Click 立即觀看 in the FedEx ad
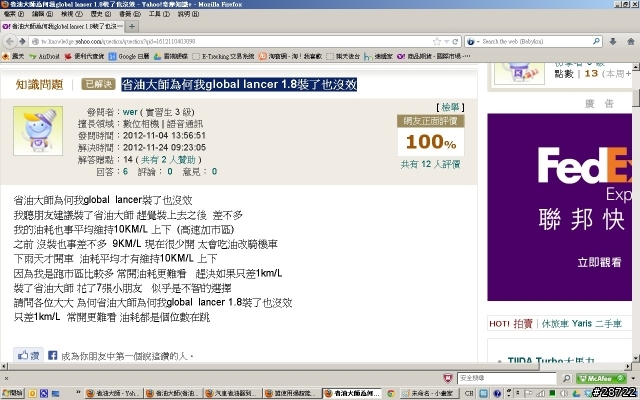This screenshot has height=400, width=640. (x=599, y=262)
